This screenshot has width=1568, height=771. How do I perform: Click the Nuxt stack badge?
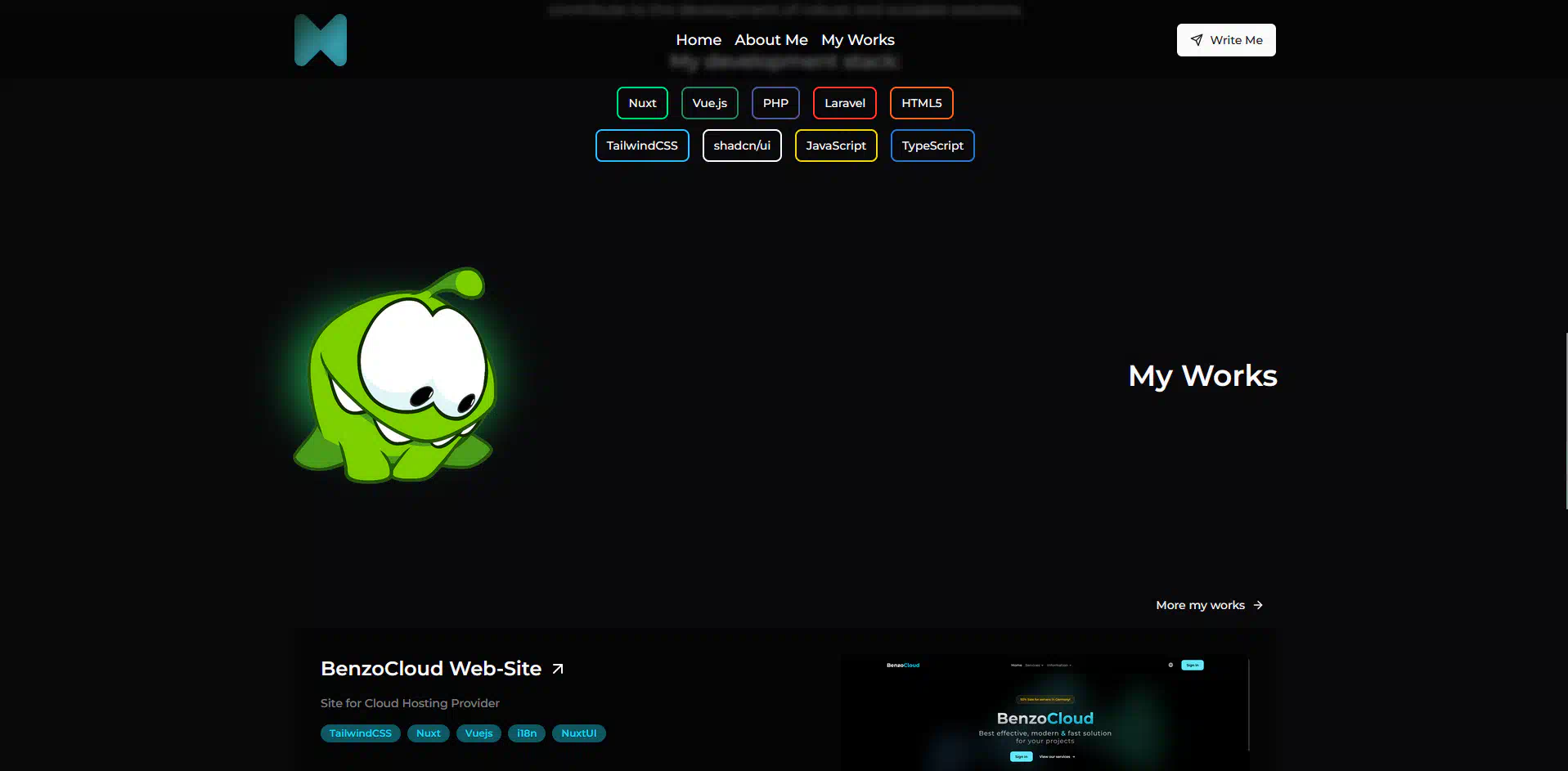642,103
